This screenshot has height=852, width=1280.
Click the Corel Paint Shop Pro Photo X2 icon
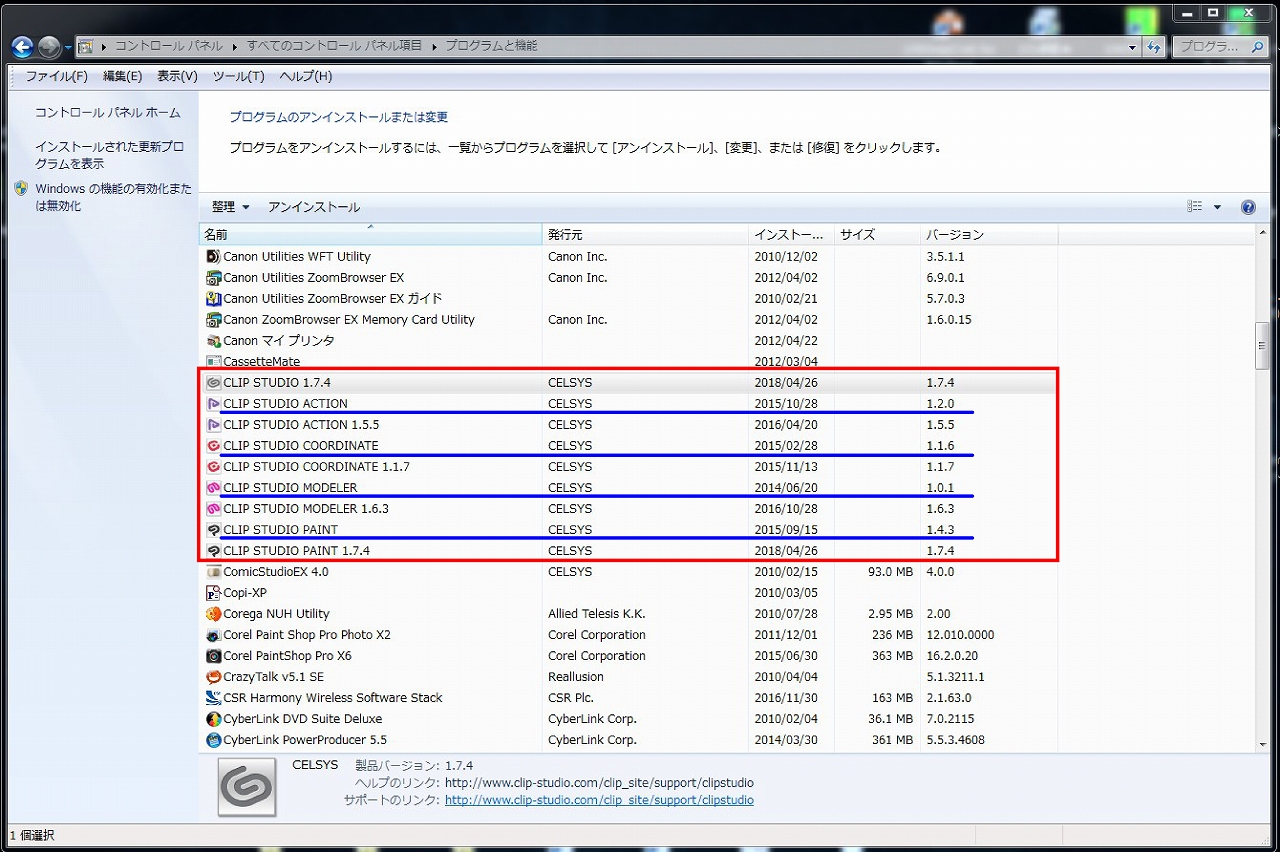click(x=213, y=635)
